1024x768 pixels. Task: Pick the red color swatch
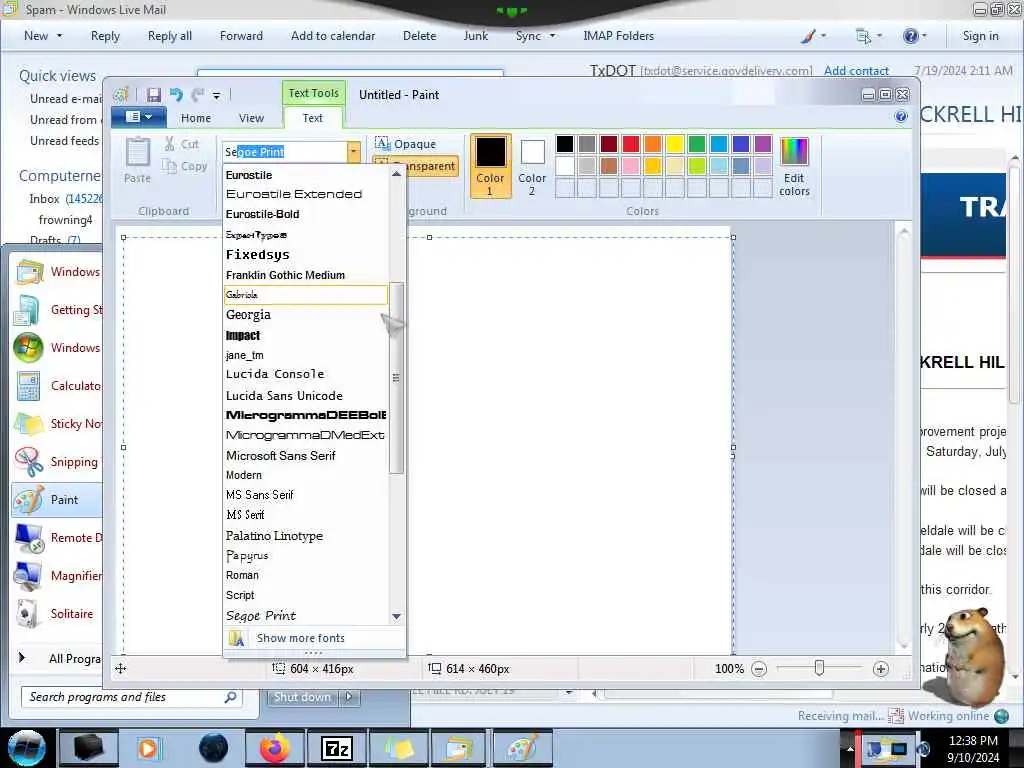(631, 144)
